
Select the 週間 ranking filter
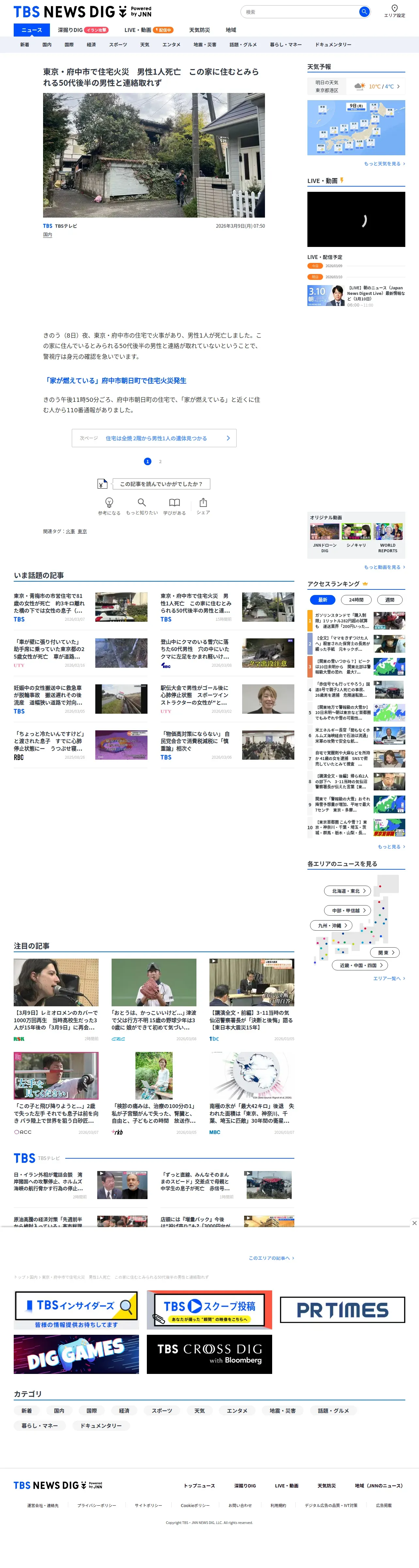(390, 600)
